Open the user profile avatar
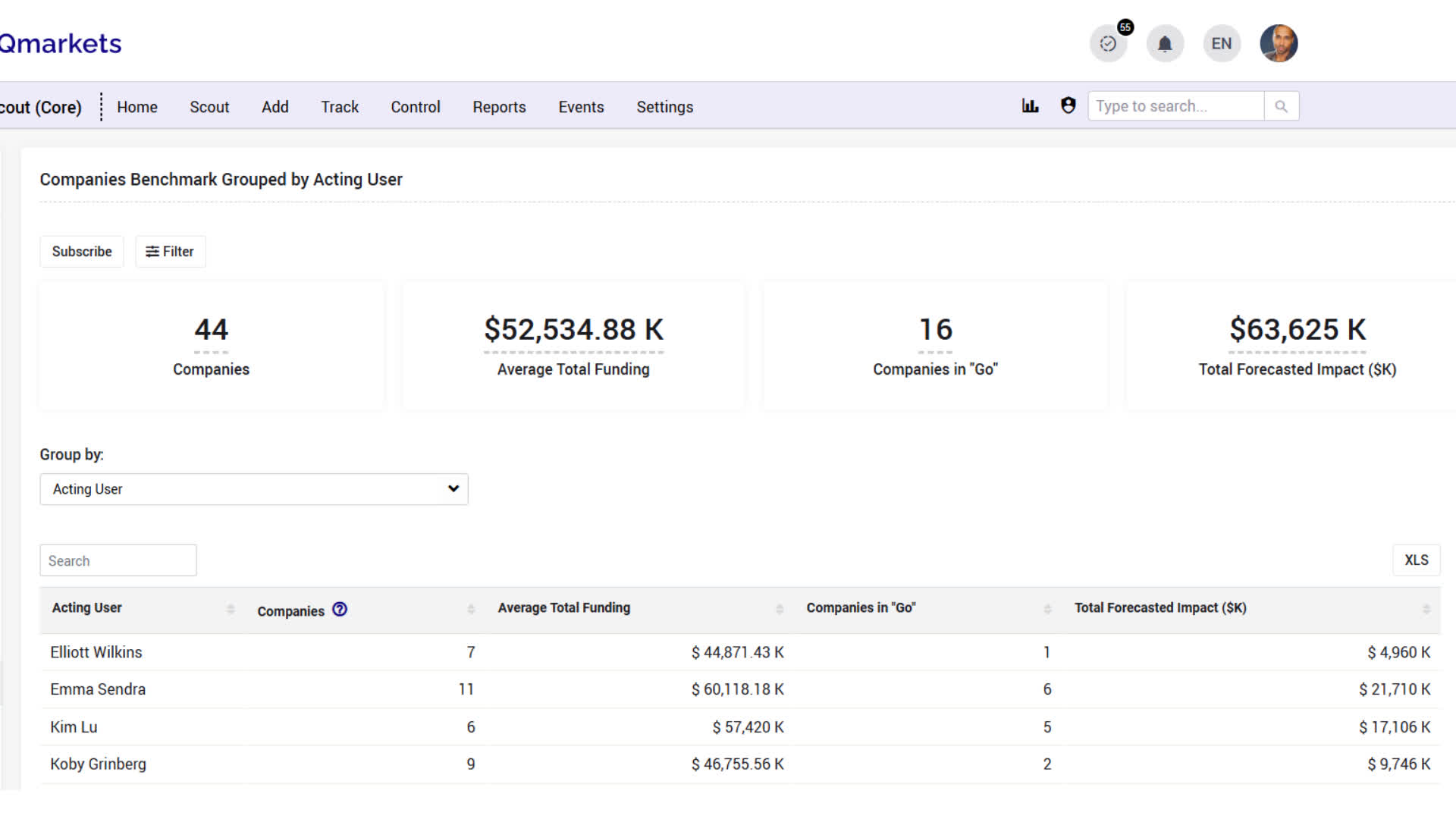Viewport: 1456px width, 819px height. pyautogui.click(x=1279, y=43)
